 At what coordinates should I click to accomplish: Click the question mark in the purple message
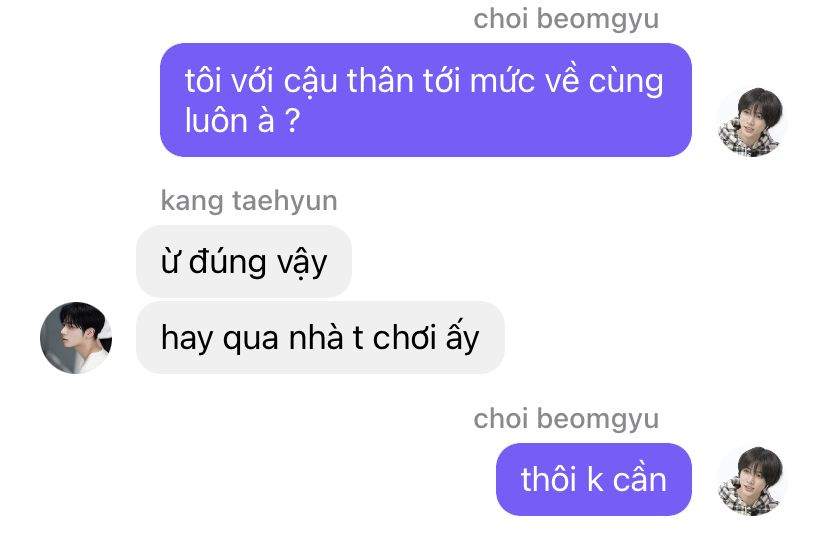pyautogui.click(x=293, y=121)
